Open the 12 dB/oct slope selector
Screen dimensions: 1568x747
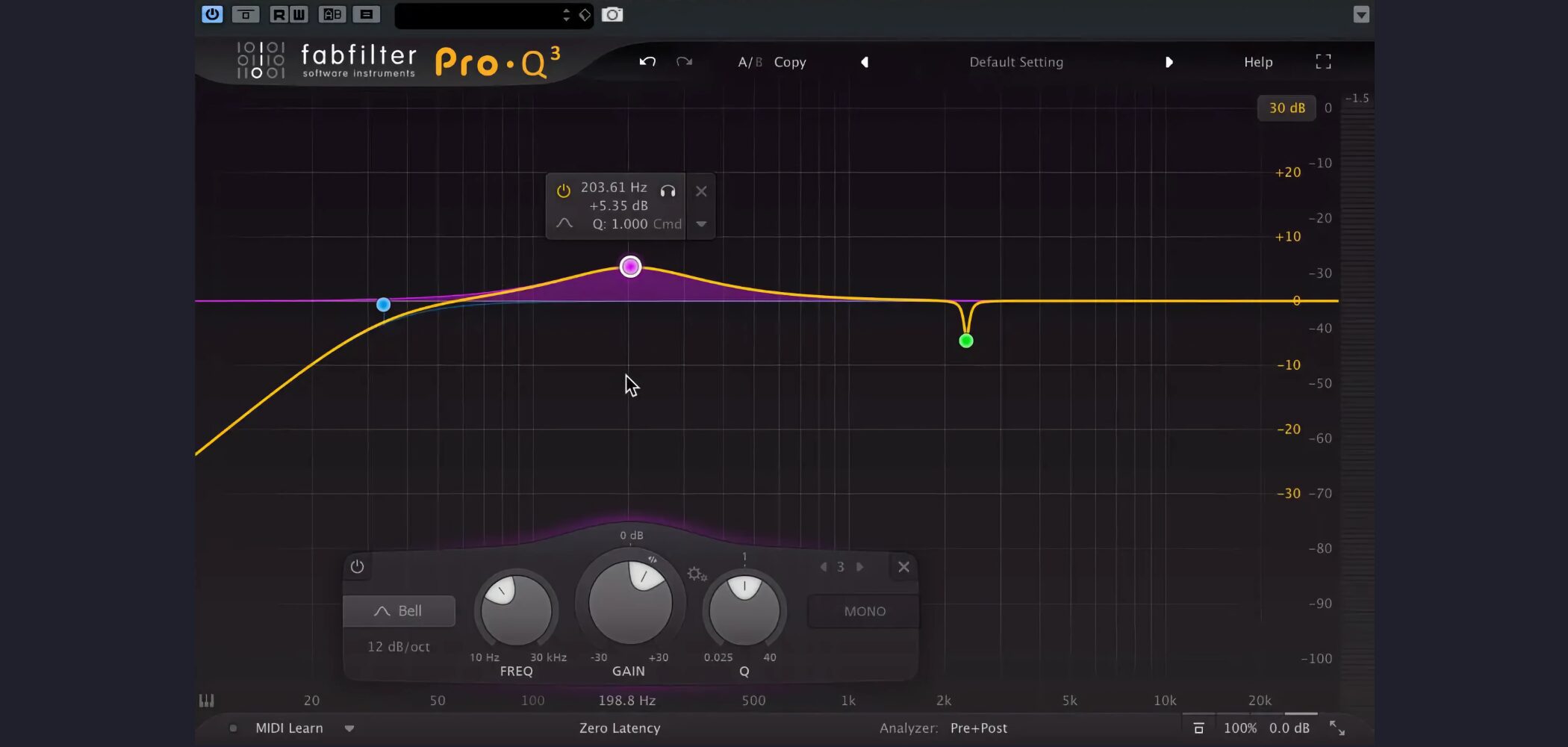pyautogui.click(x=399, y=647)
